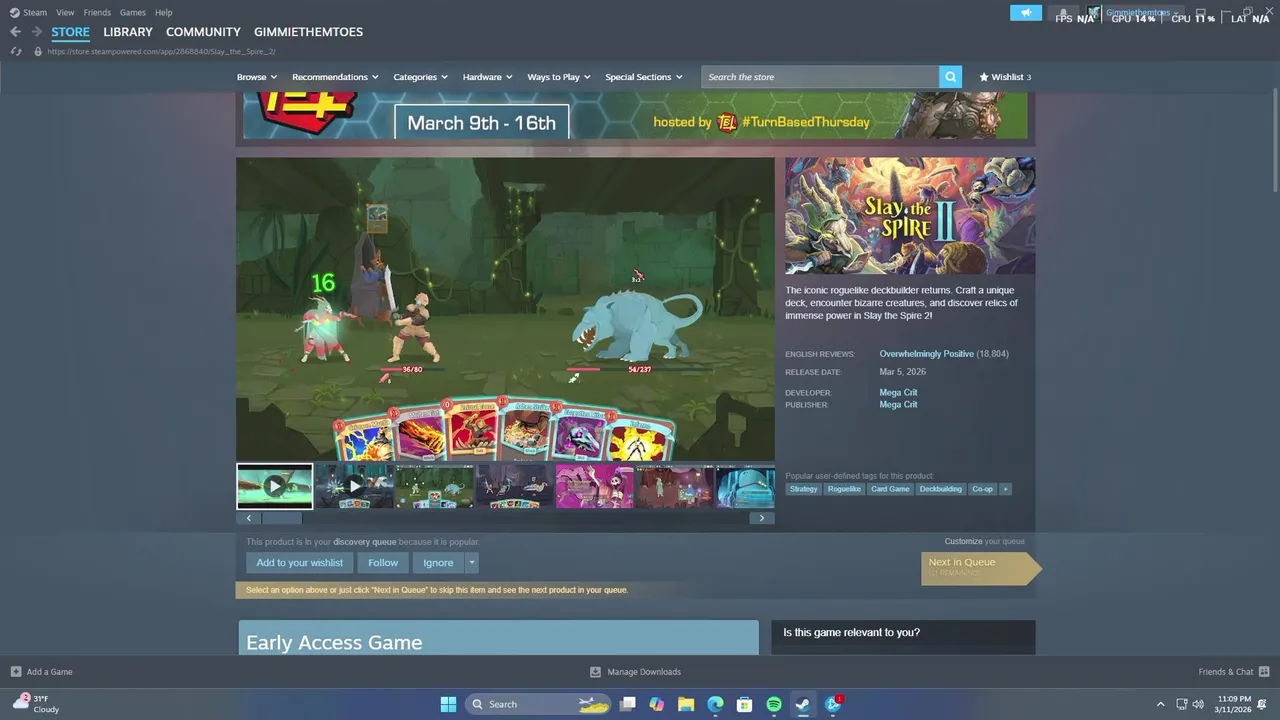This screenshot has height=720, width=1280.
Task: Open the notification bell in system tray
Action: click(x=1262, y=704)
